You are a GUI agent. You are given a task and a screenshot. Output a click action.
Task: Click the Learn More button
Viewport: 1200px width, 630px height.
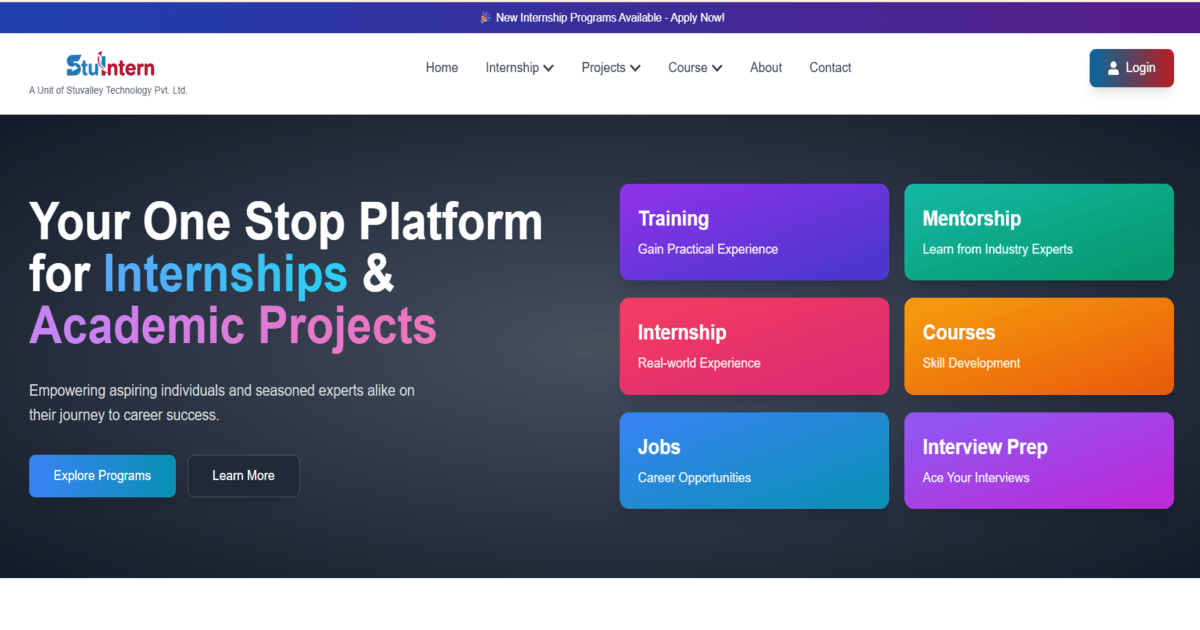pyautogui.click(x=243, y=476)
